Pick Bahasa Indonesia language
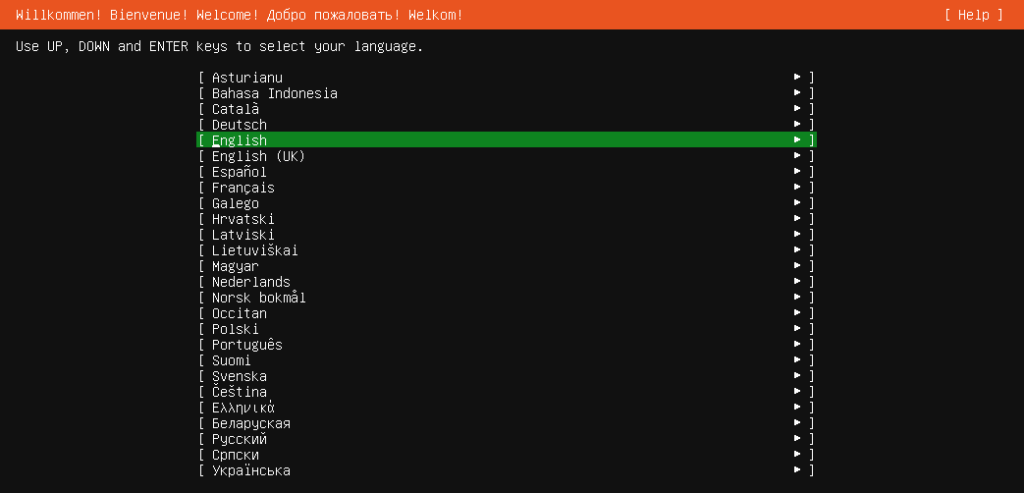 [274, 94]
